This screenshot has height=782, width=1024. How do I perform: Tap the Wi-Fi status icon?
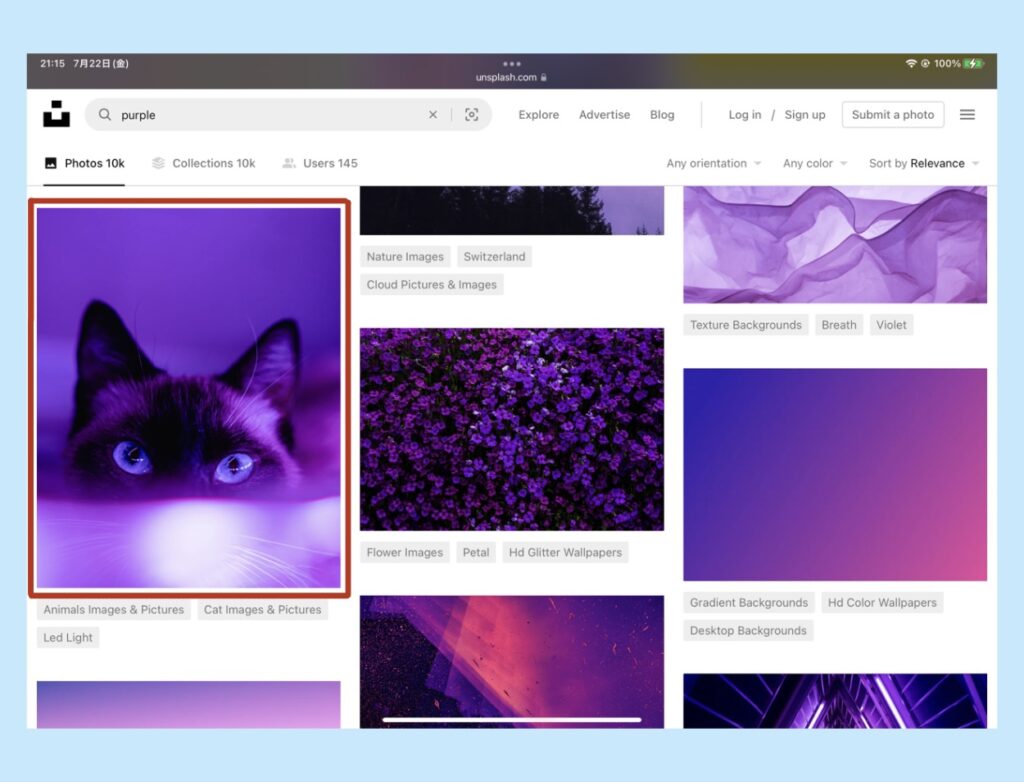tap(910, 63)
